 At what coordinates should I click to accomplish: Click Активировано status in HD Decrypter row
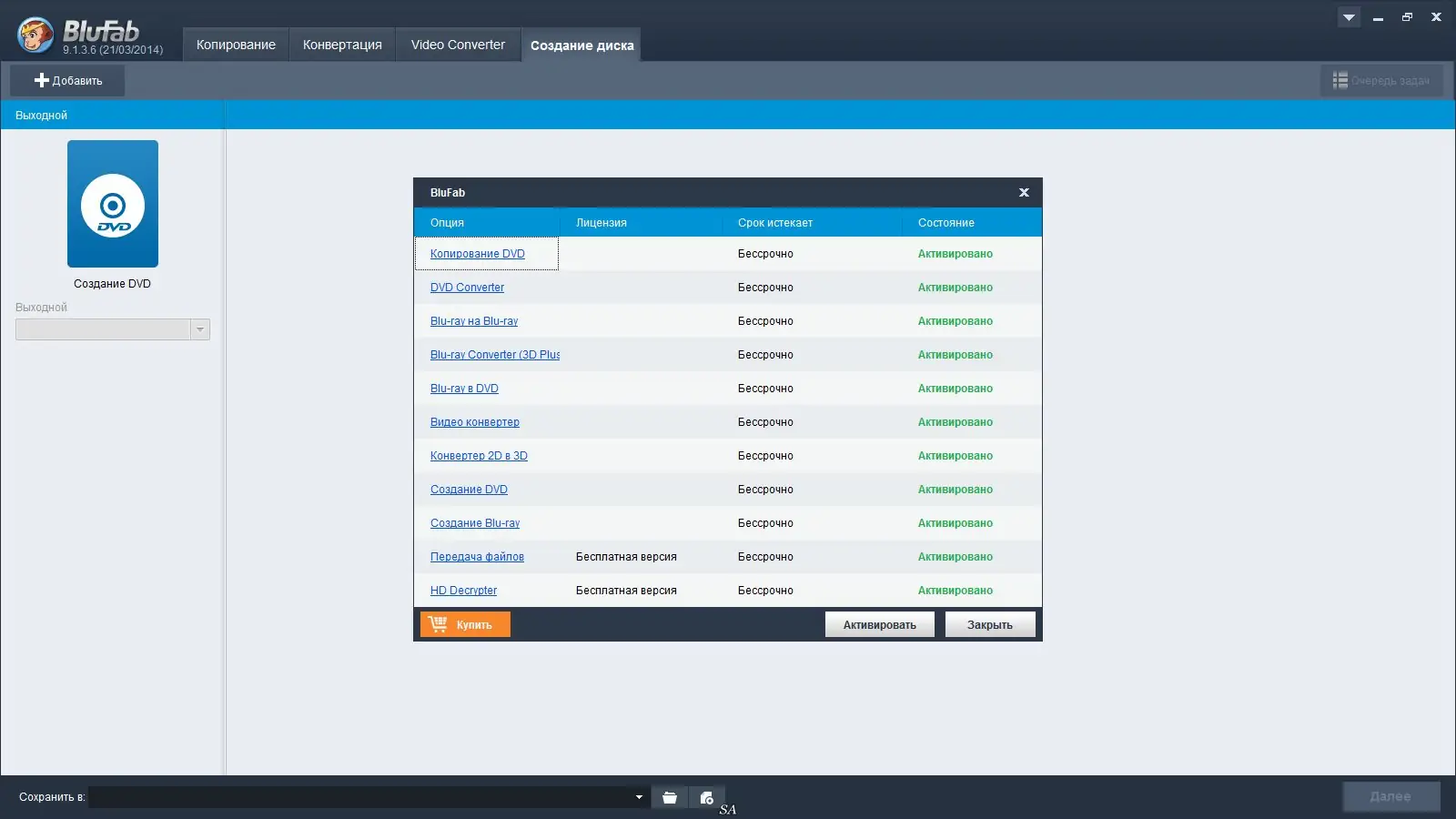955,591
